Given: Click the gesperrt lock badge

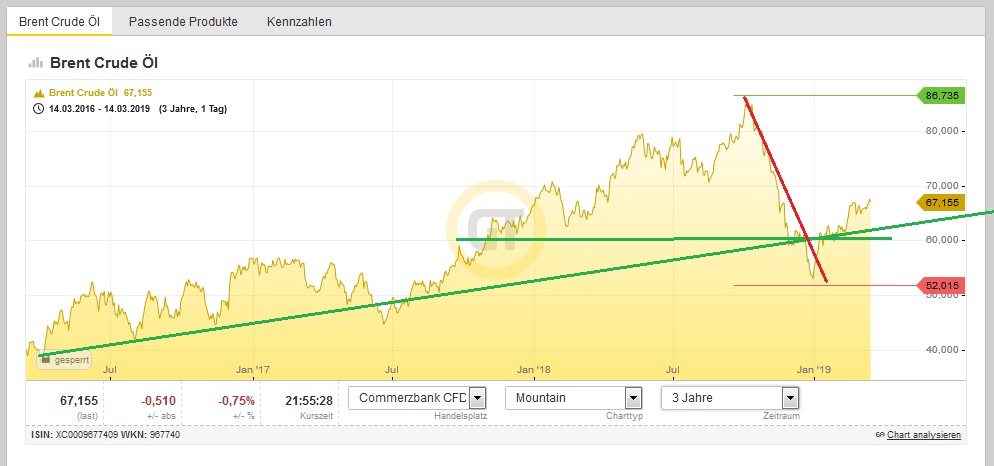Looking at the screenshot, I should pos(63,359).
